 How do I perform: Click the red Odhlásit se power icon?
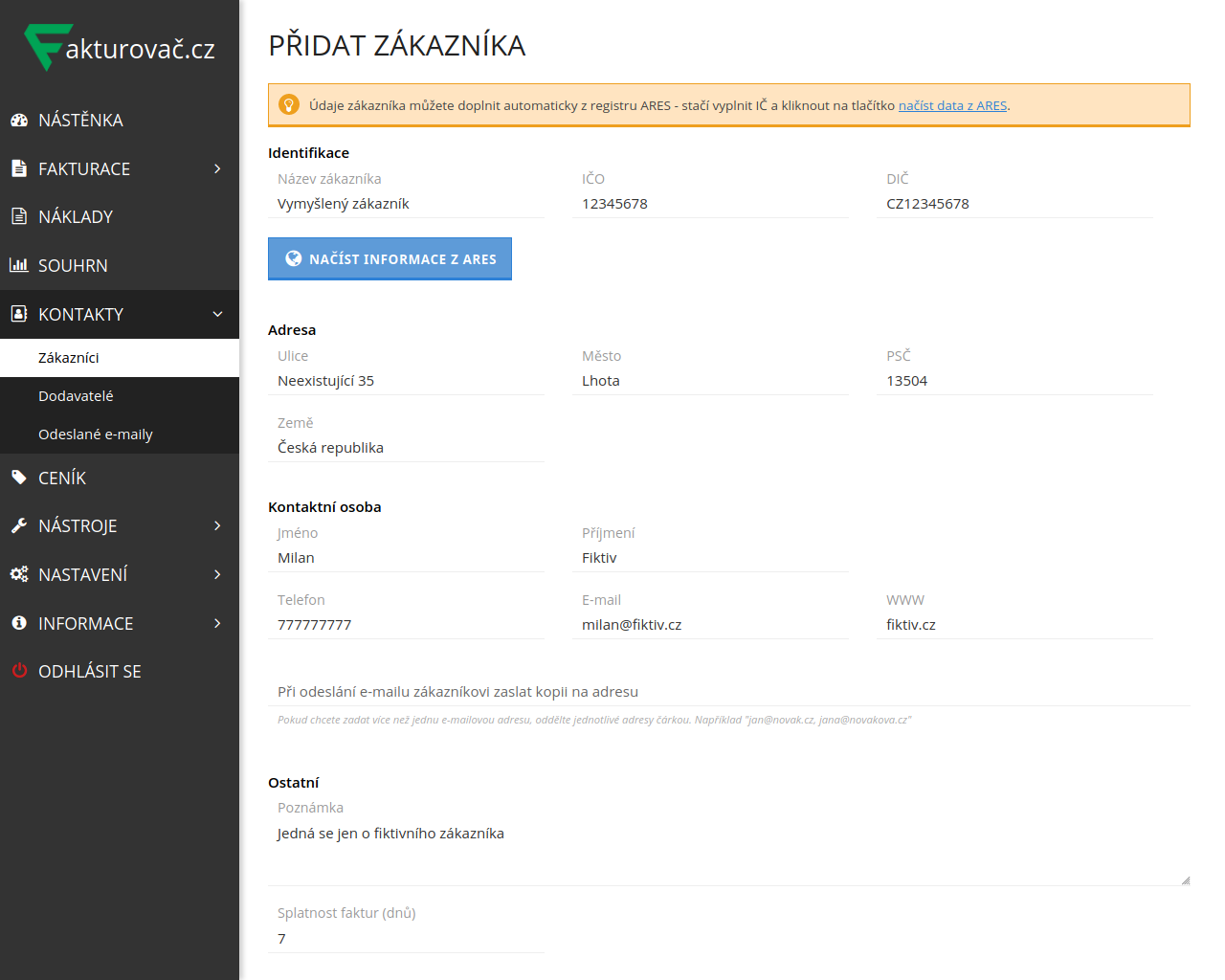[19, 671]
